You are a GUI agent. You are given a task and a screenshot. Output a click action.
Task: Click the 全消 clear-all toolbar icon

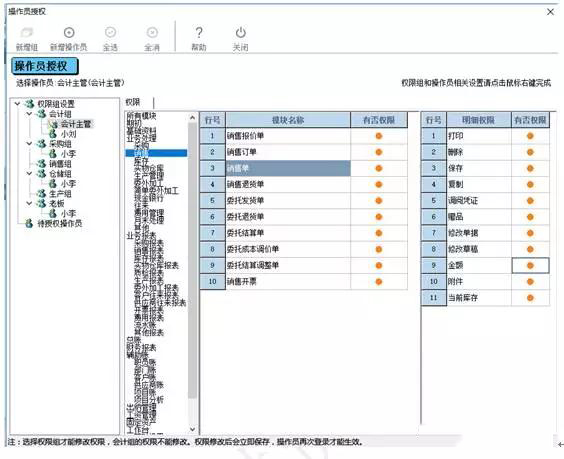coord(152,33)
